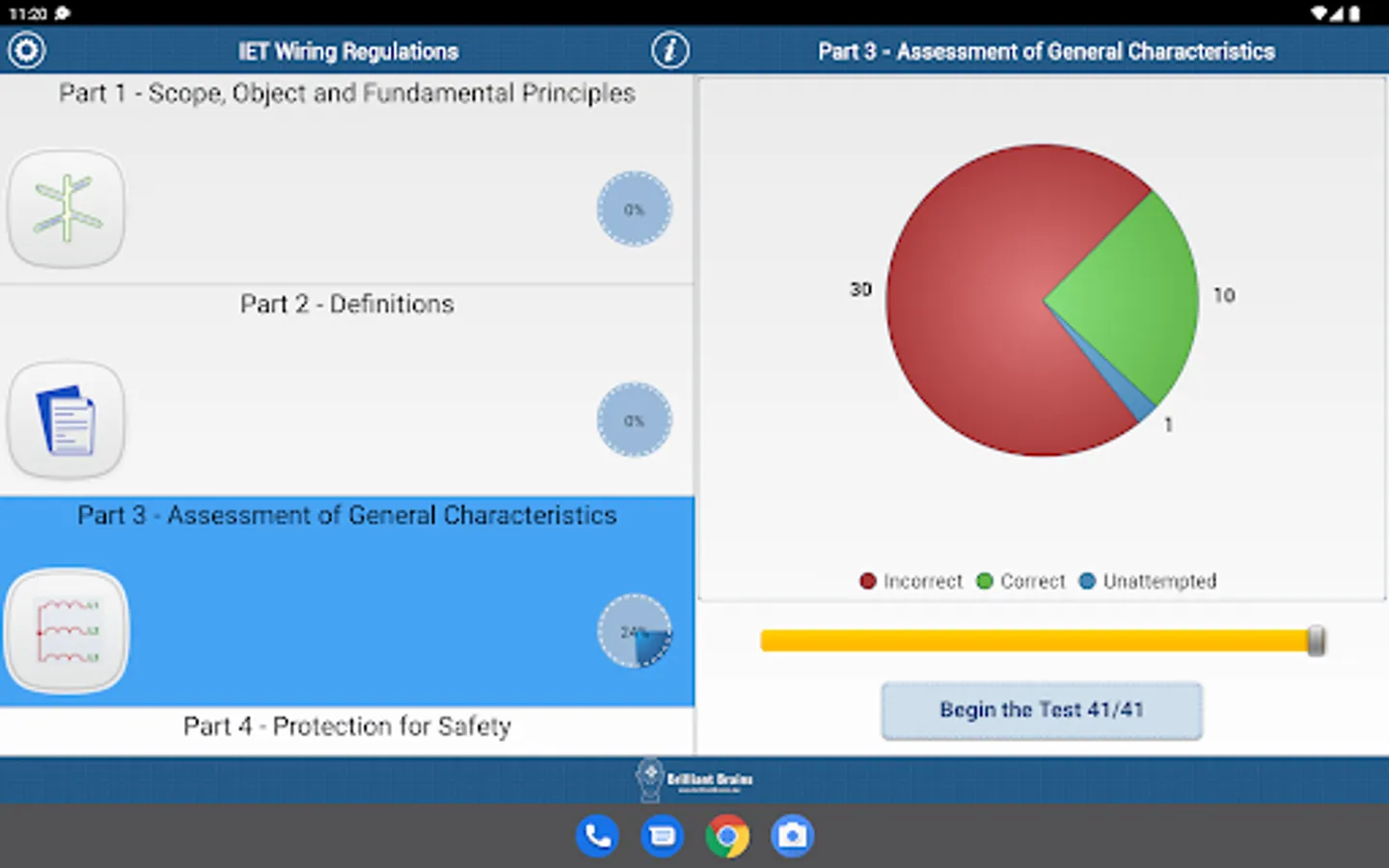Open the Camera app in dock

click(x=792, y=836)
